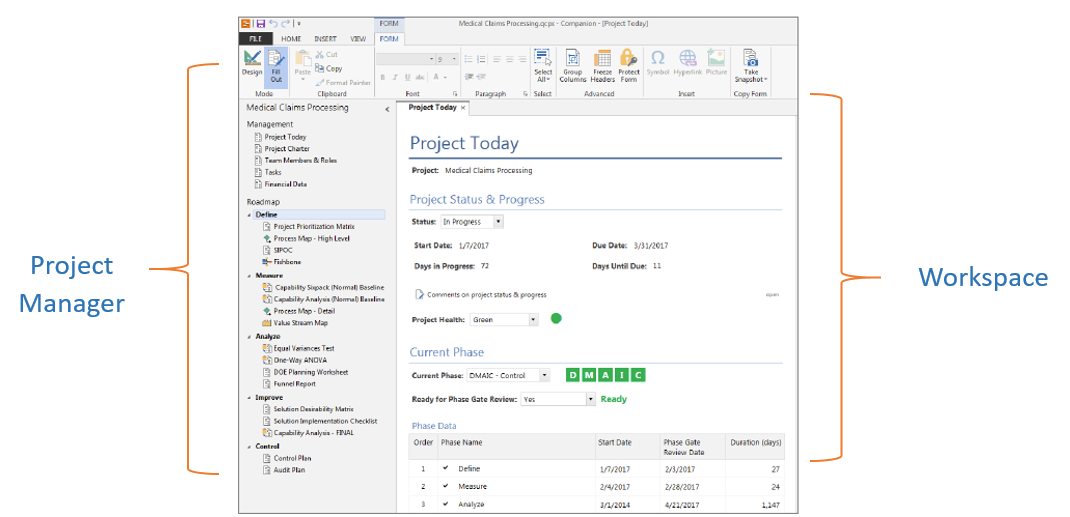Click the Copy icon in Clipboard group
This screenshot has height=517, width=1070.
tap(320, 69)
